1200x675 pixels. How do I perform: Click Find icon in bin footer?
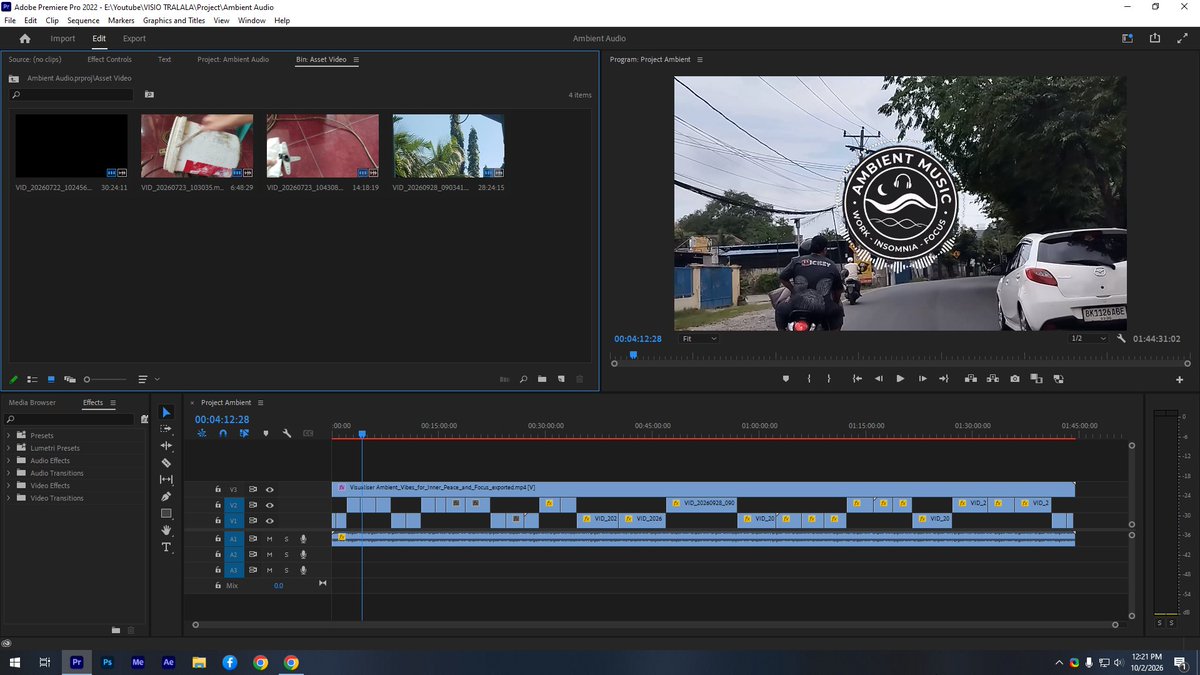tap(523, 379)
